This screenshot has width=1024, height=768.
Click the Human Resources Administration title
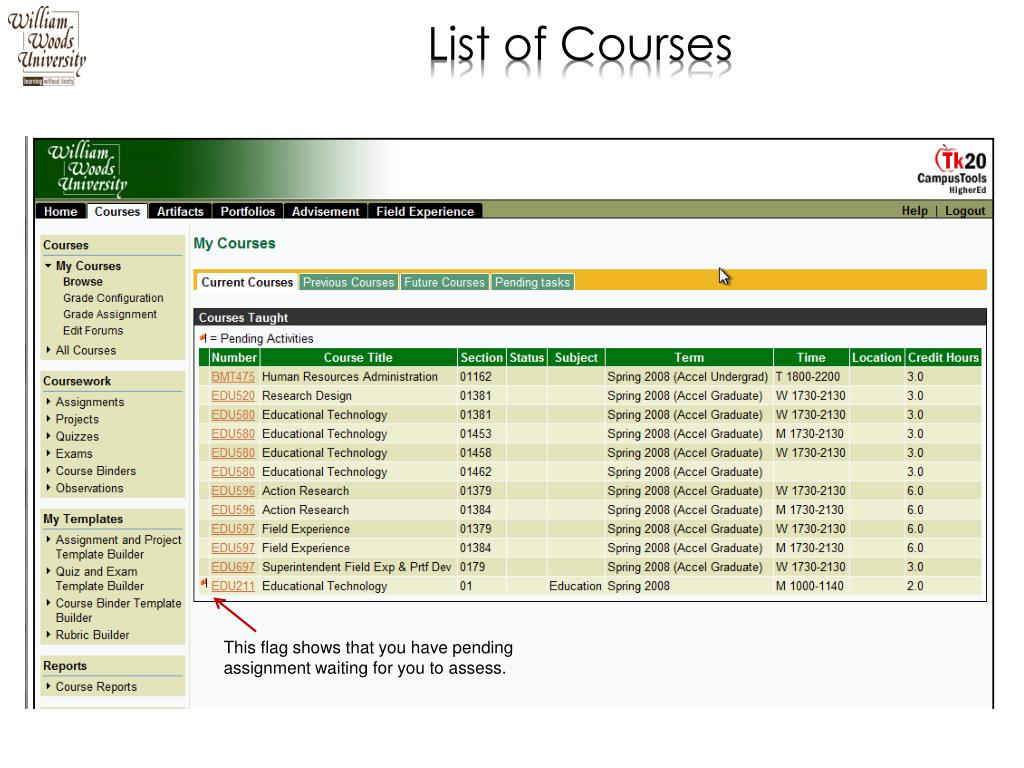(349, 377)
